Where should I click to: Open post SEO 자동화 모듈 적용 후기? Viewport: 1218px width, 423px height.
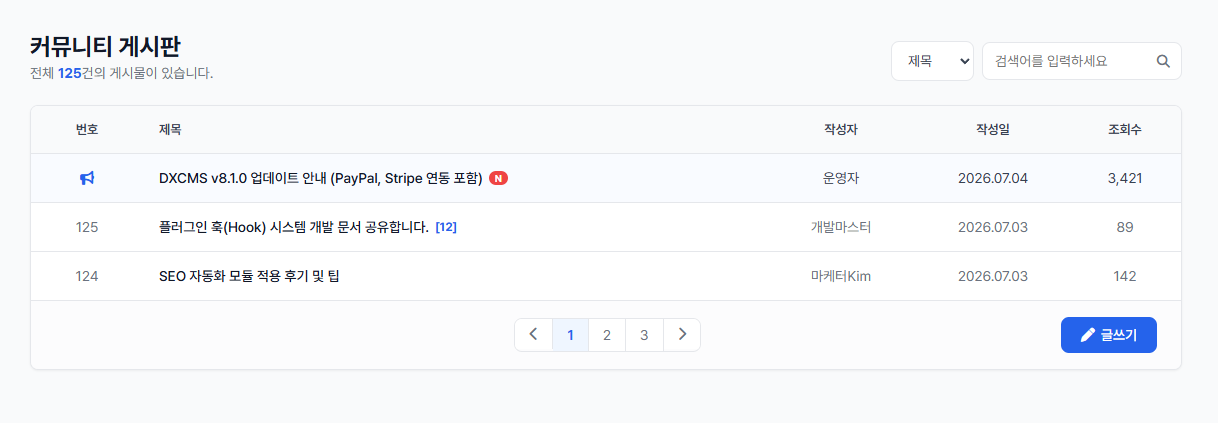click(249, 276)
